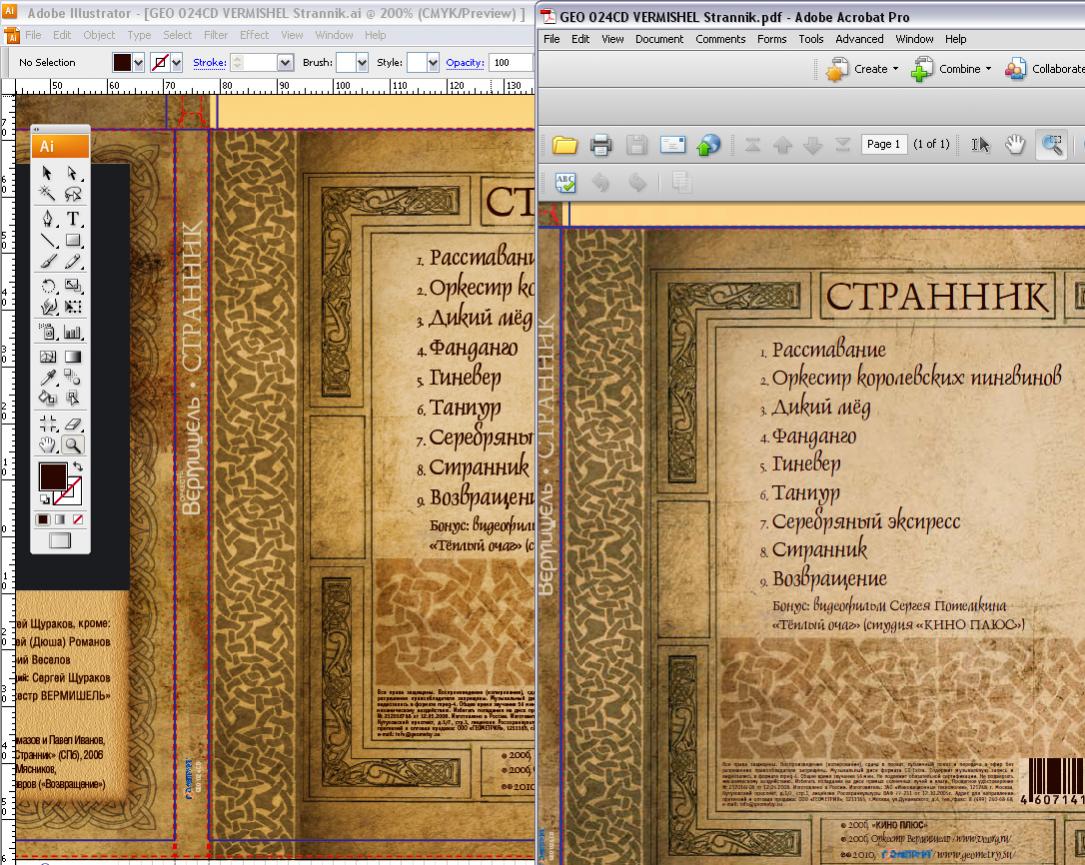Click the Stroke link in control bar
The width and height of the screenshot is (1085, 865).
click(x=210, y=63)
